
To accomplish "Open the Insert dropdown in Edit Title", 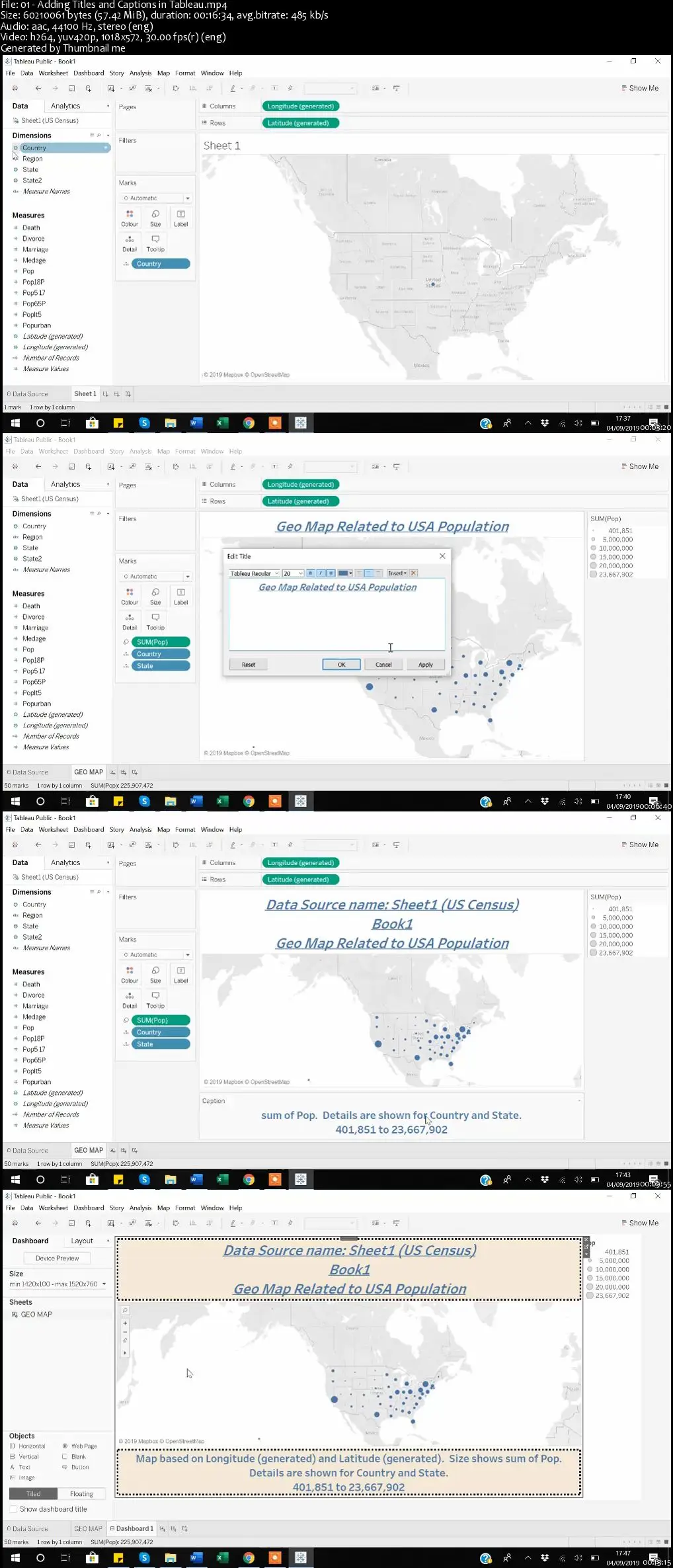I will pos(397,573).
